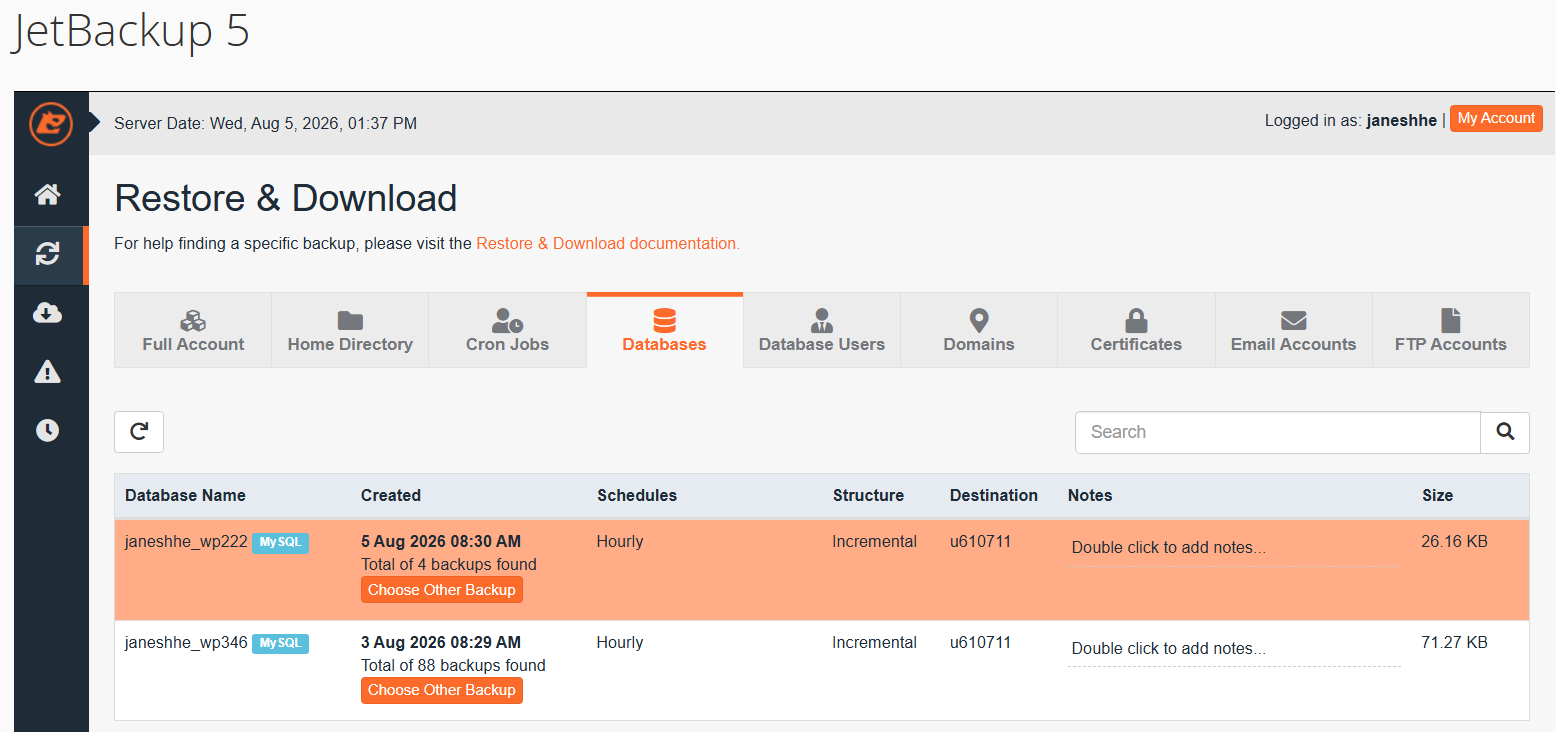Click the Hourly schedule for janeshhe_wp222
The width and height of the screenshot is (1556, 732).
[620, 542]
